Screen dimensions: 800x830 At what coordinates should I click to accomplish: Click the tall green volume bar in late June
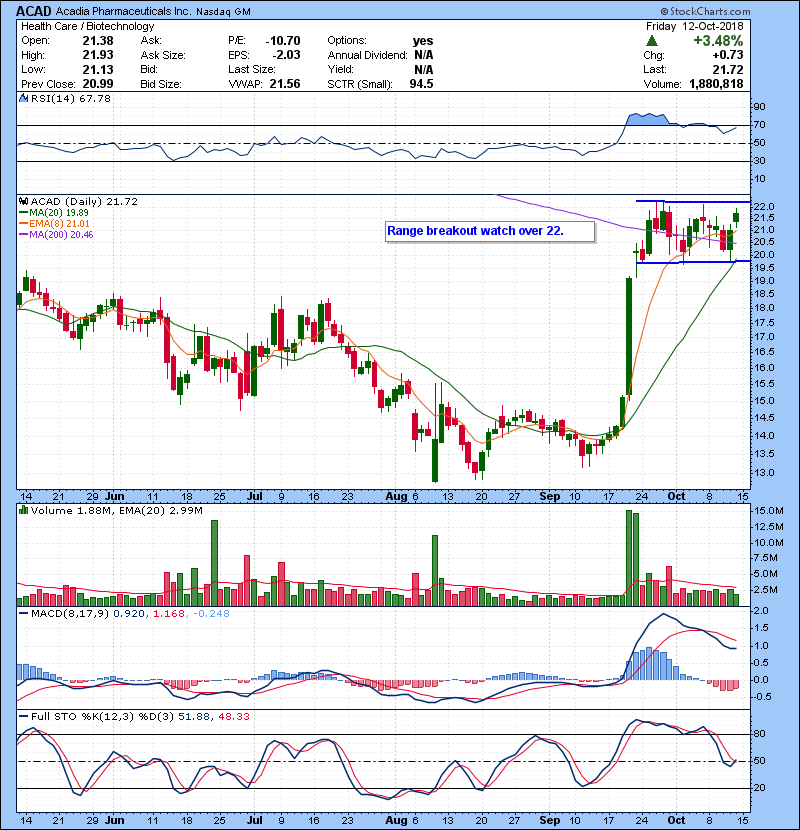(214, 563)
